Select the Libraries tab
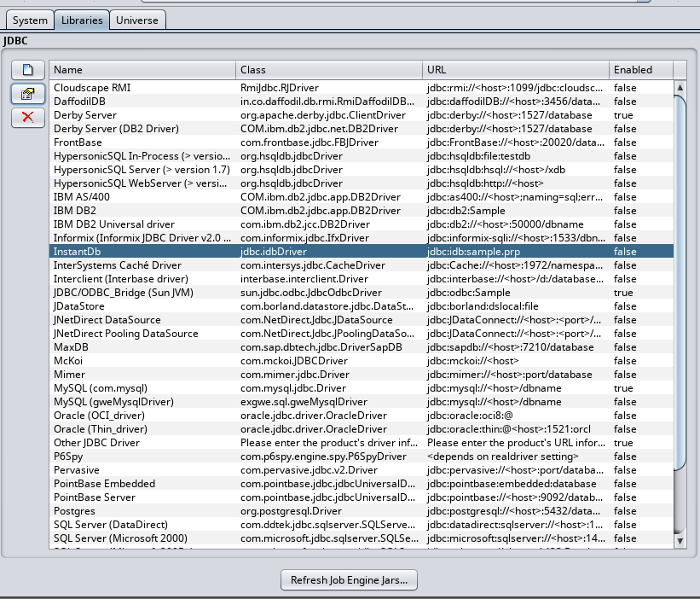 [80, 20]
